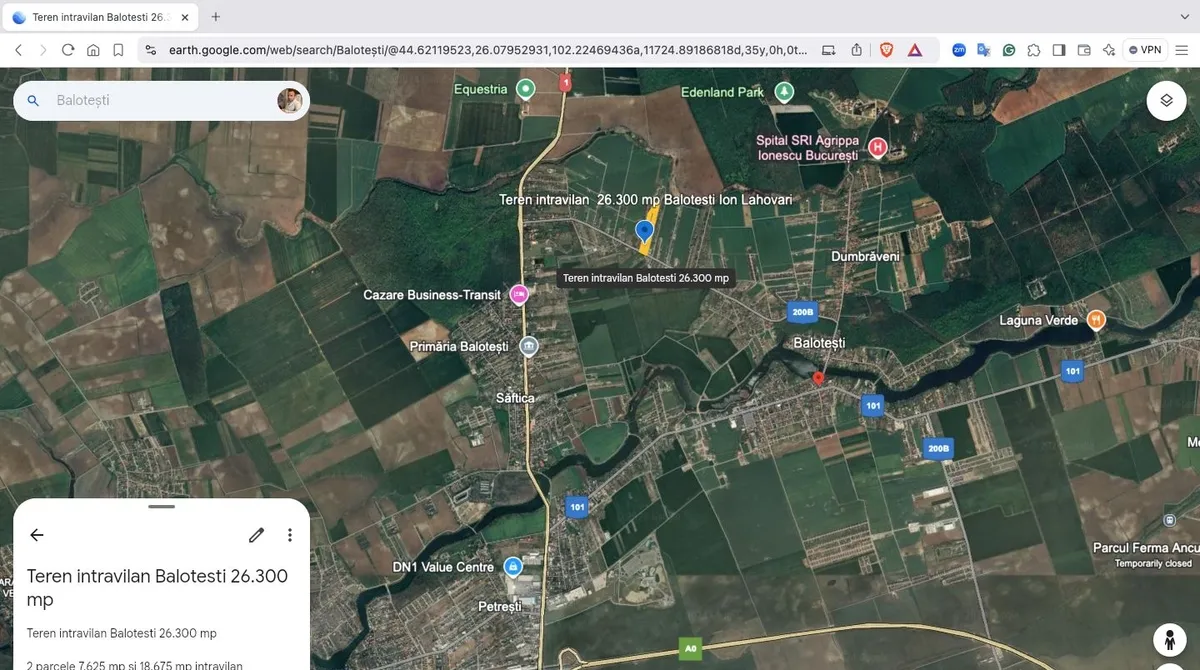This screenshot has height=670, width=1200.
Task: Select the Spital SRI Agrippa hospital marker
Action: coord(877,149)
